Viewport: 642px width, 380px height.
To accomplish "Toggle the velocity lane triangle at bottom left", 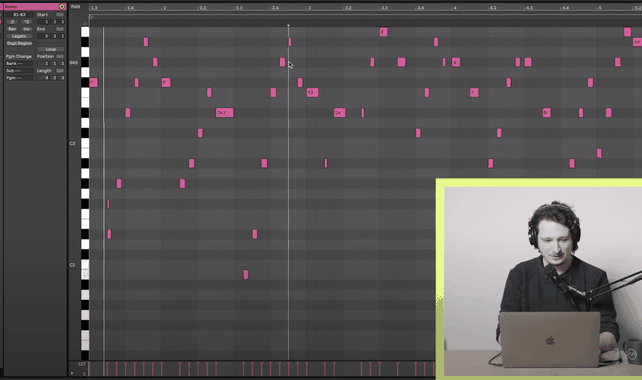I will [72, 373].
